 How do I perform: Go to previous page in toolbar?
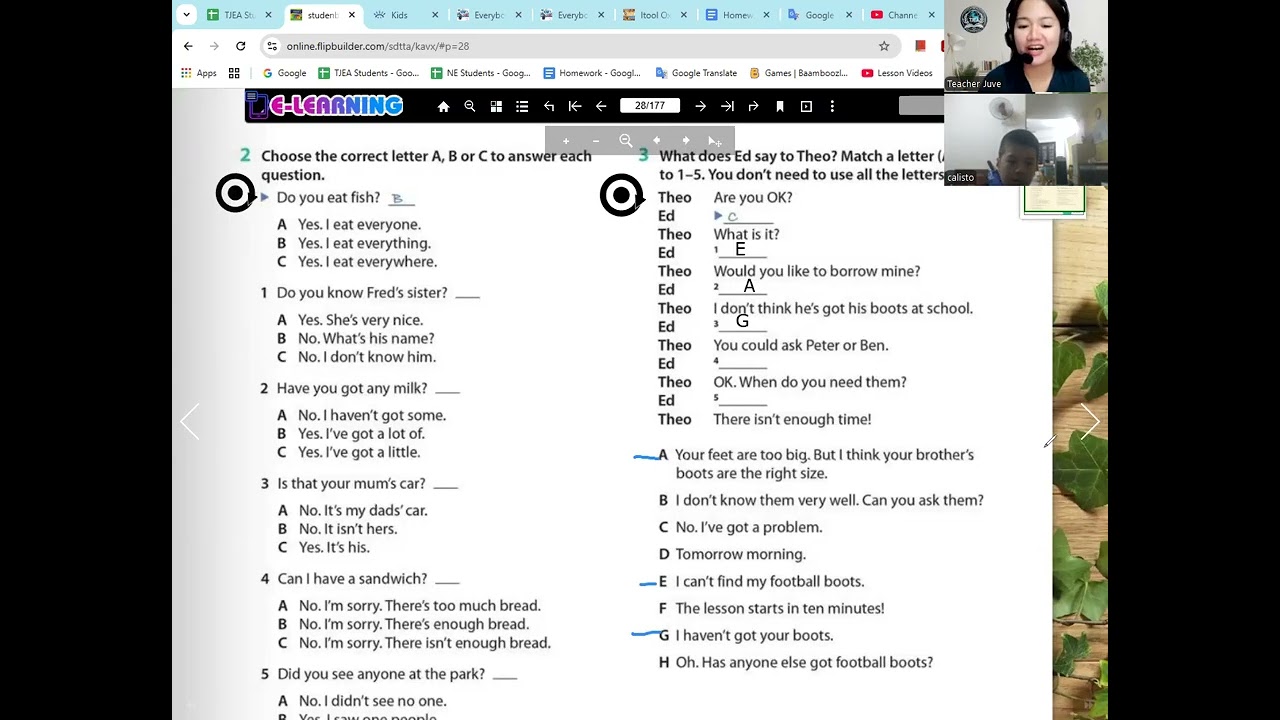pyautogui.click(x=601, y=106)
